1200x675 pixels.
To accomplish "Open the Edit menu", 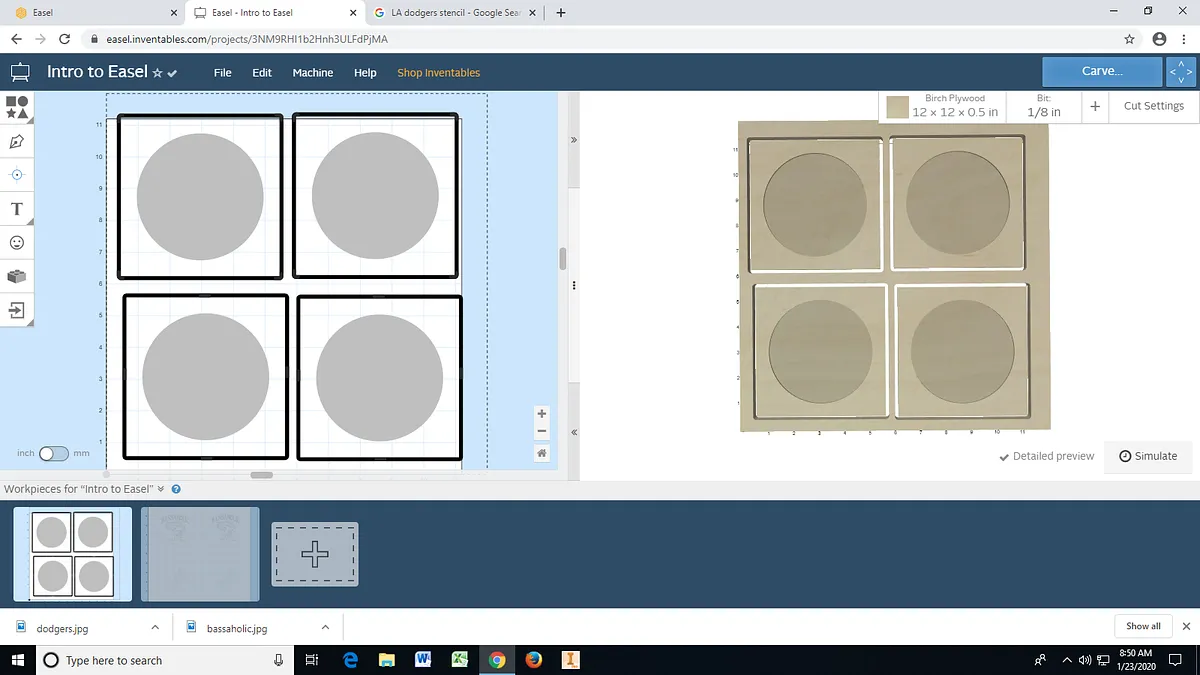I will [x=262, y=73].
